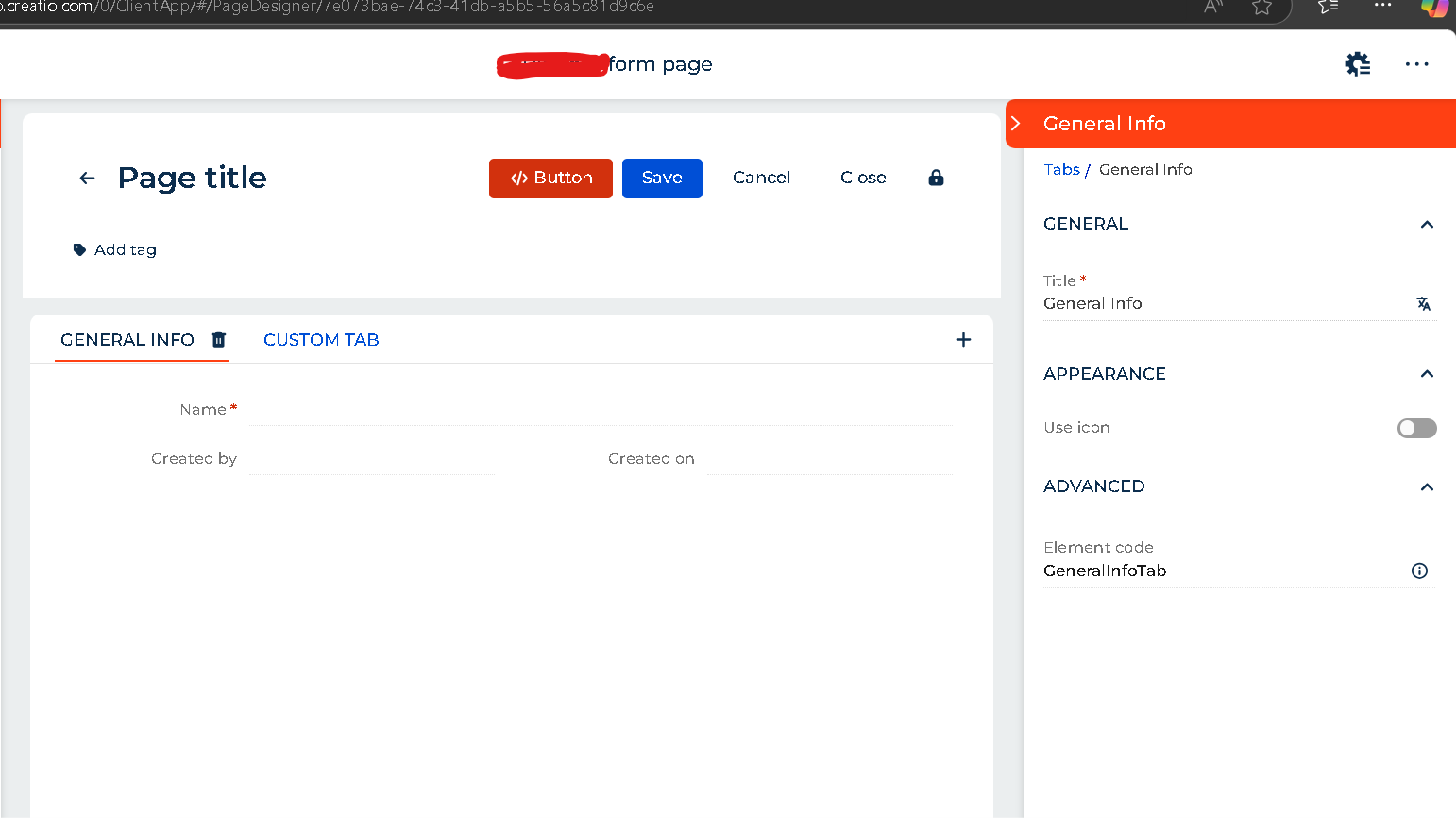The width and height of the screenshot is (1456, 818).
Task: Show info tooltip for Element code
Action: [1419, 571]
